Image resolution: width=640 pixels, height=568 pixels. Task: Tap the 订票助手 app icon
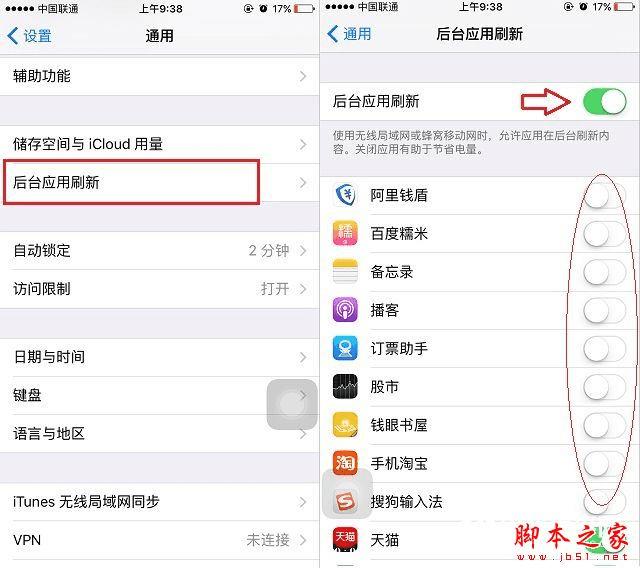tap(345, 348)
